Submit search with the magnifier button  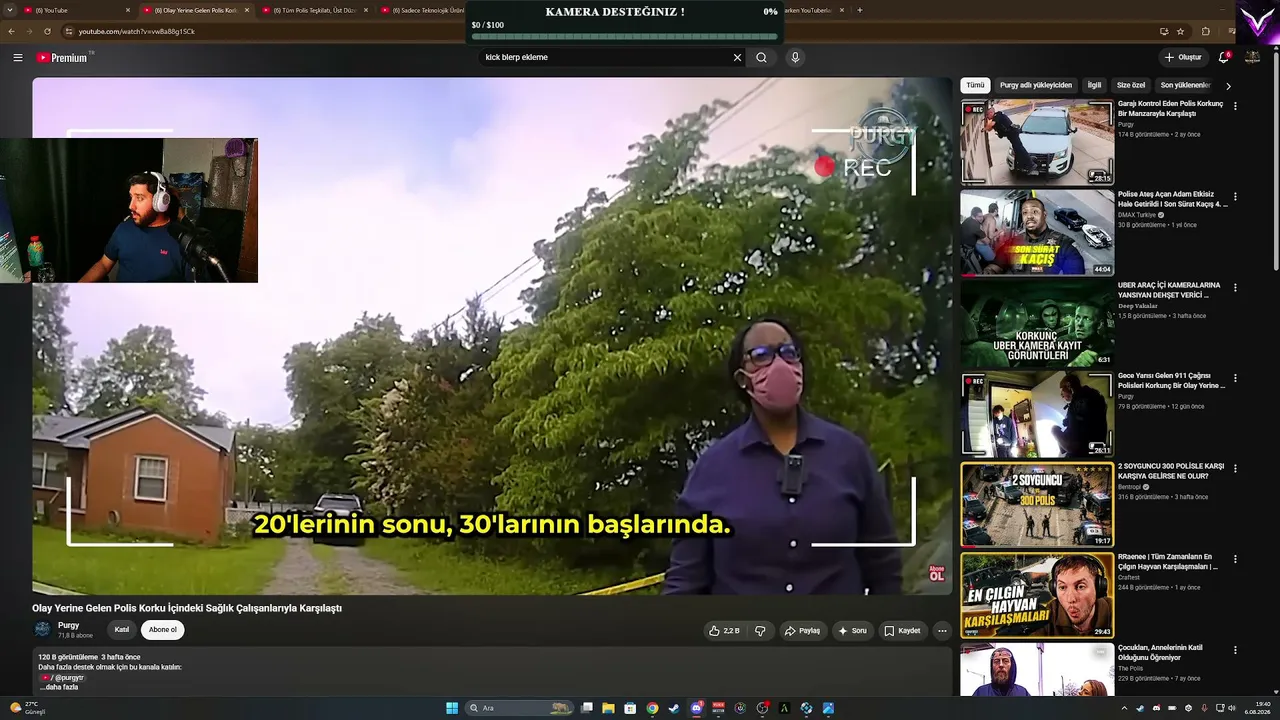tap(761, 57)
